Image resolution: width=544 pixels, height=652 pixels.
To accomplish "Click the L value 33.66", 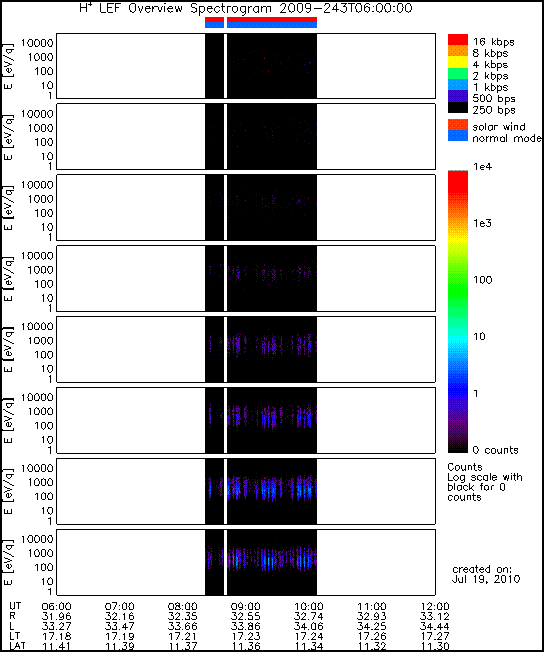I will [x=182, y=627].
